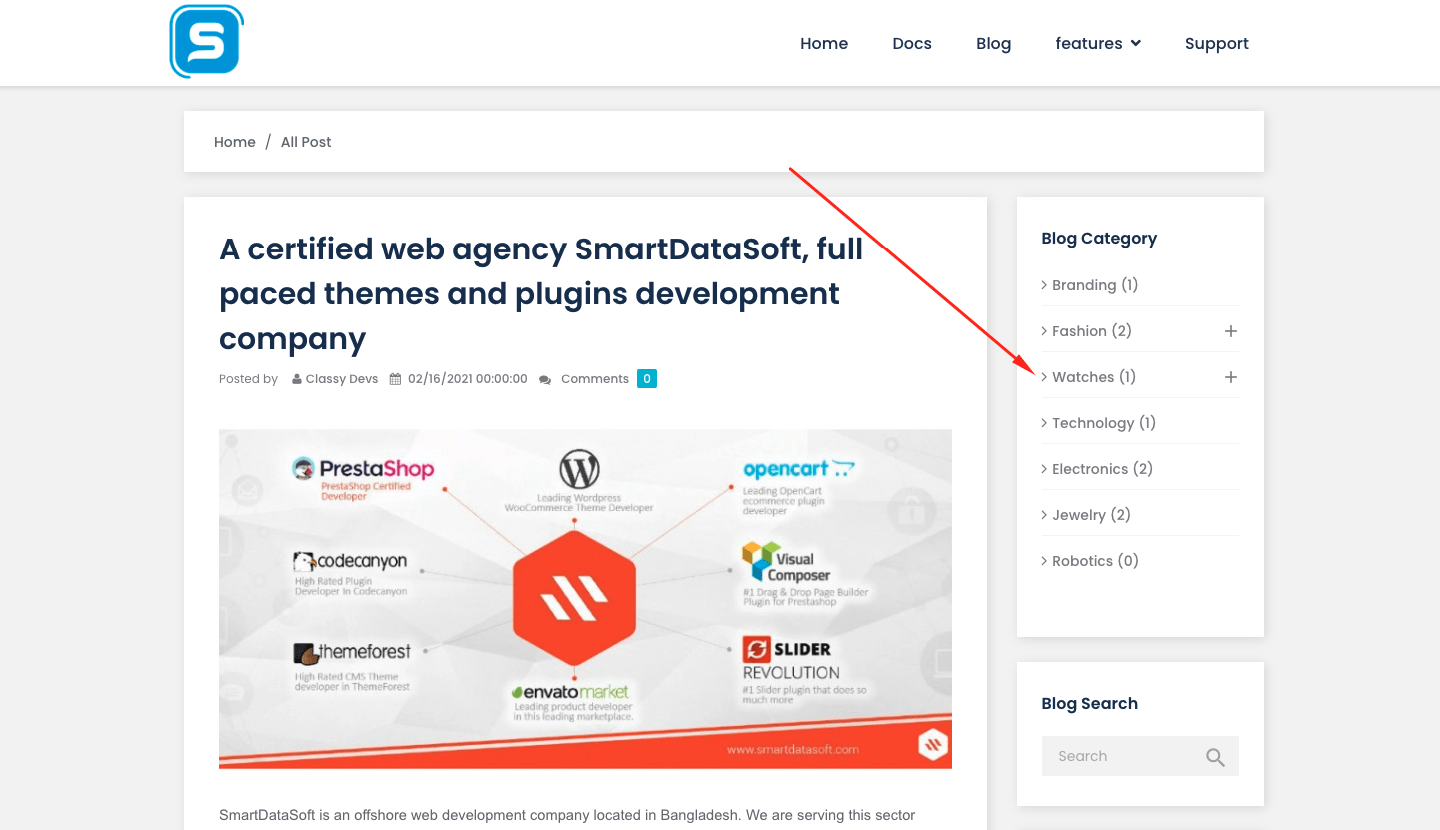Click the Blog Category heading

1099,238
